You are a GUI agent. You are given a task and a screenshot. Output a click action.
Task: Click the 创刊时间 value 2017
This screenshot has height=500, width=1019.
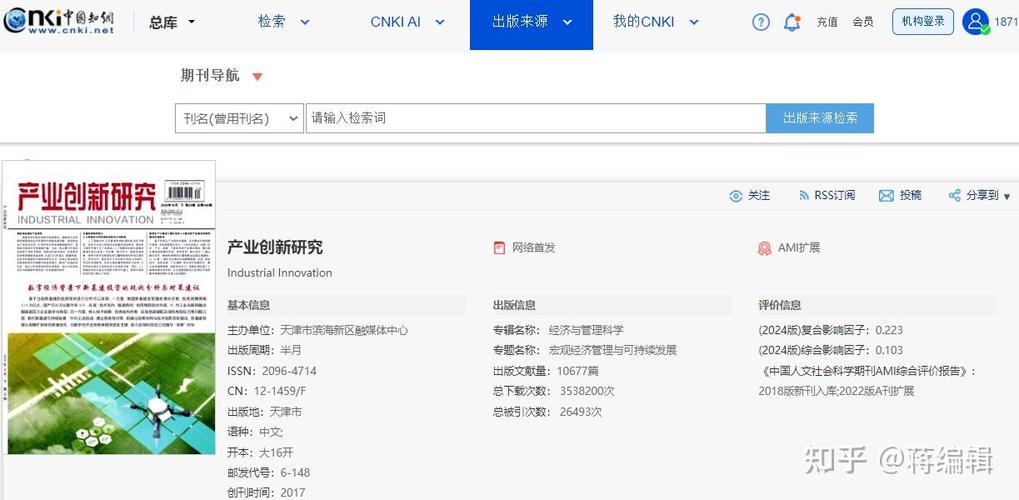point(292,493)
